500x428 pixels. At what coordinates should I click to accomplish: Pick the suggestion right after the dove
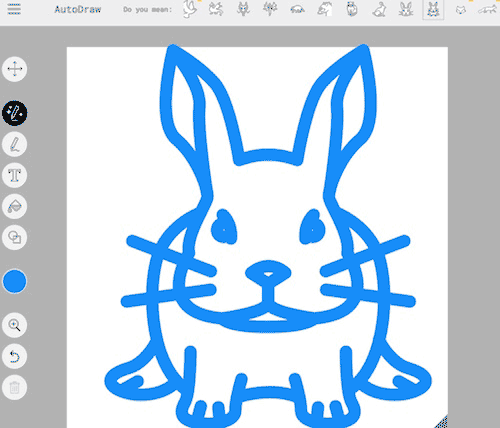pyautogui.click(x=216, y=9)
